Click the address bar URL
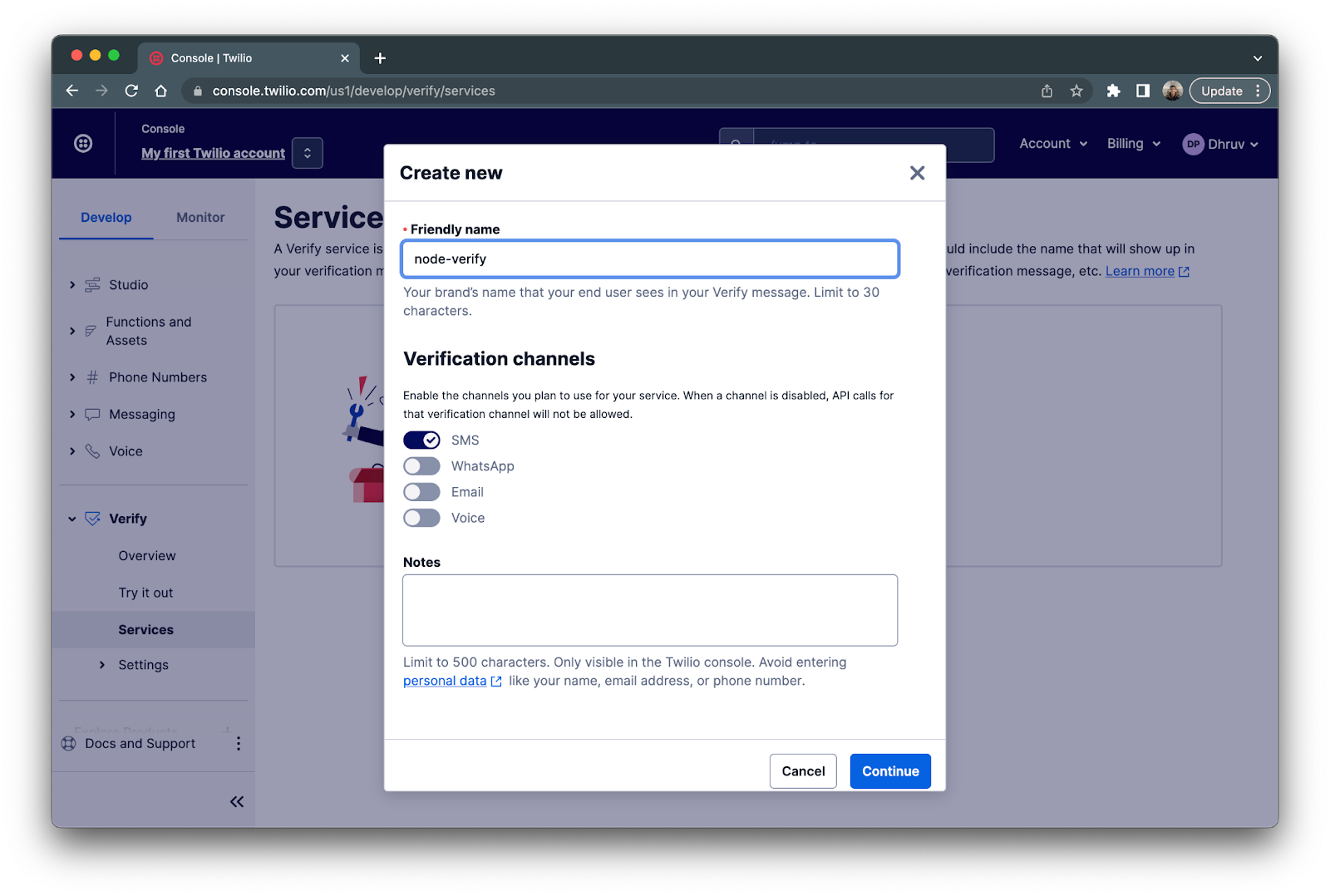Screen dimensions: 1330x896 click(x=353, y=91)
